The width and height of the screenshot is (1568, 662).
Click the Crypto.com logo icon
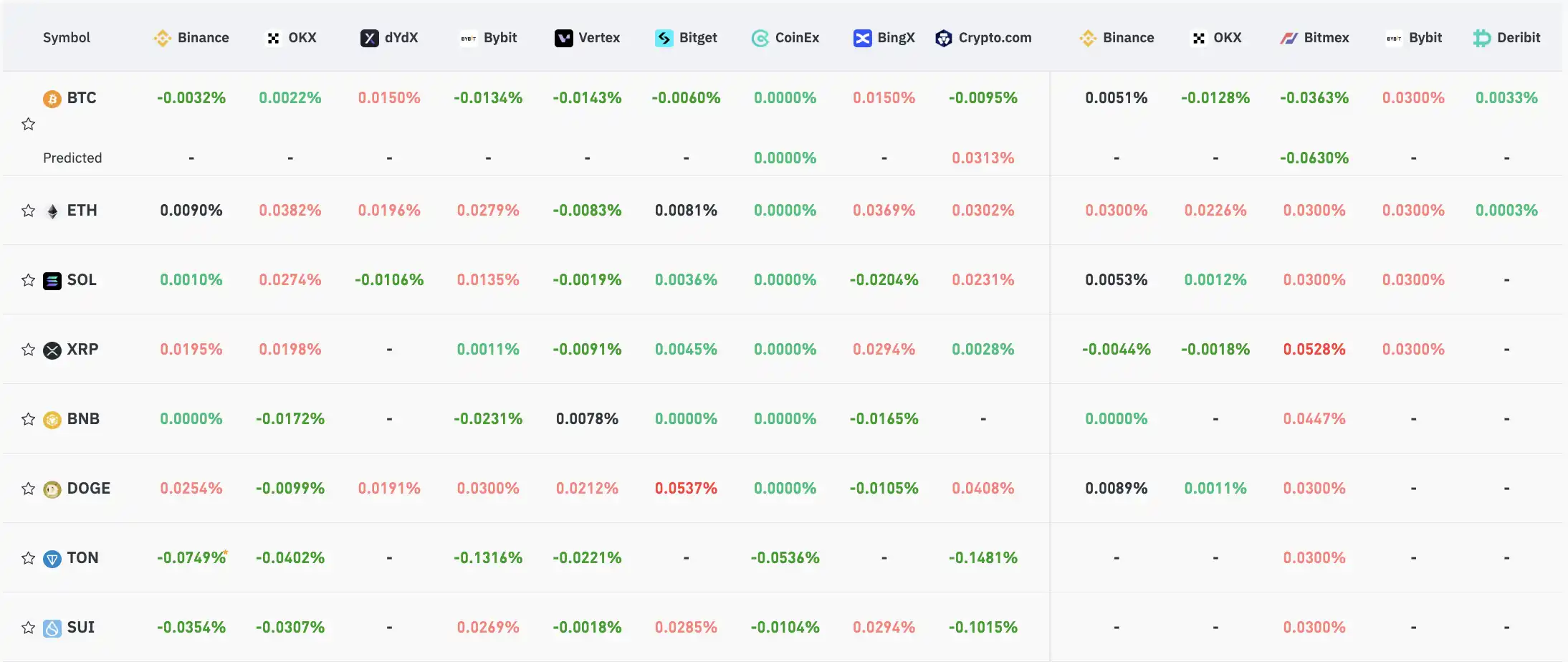coord(943,38)
